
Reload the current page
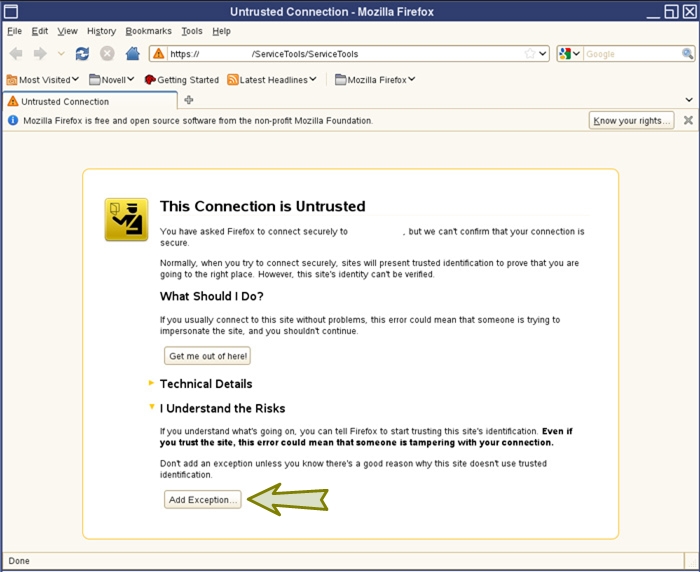click(83, 54)
